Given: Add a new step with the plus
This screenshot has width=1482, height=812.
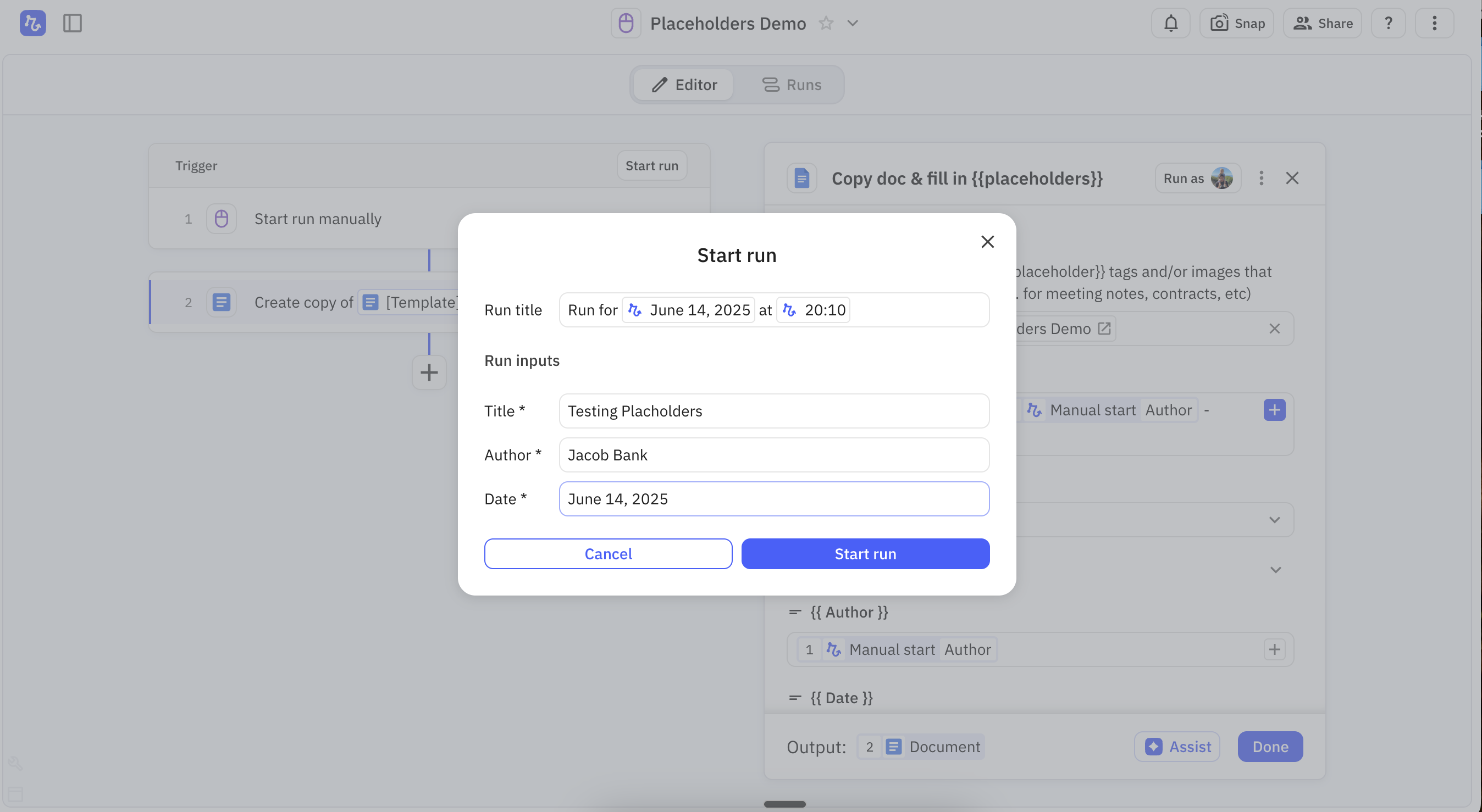Looking at the screenshot, I should click(429, 372).
